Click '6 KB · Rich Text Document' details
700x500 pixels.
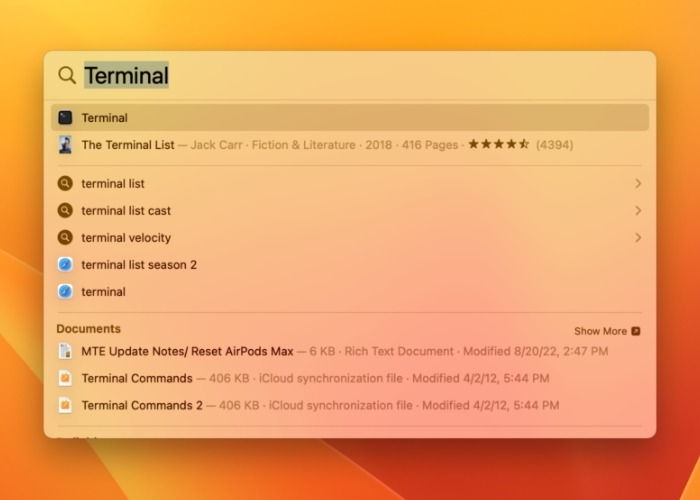point(381,351)
